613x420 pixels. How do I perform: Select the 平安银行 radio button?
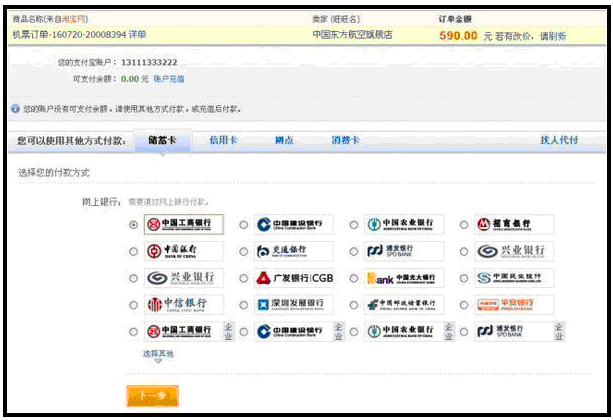click(x=464, y=305)
